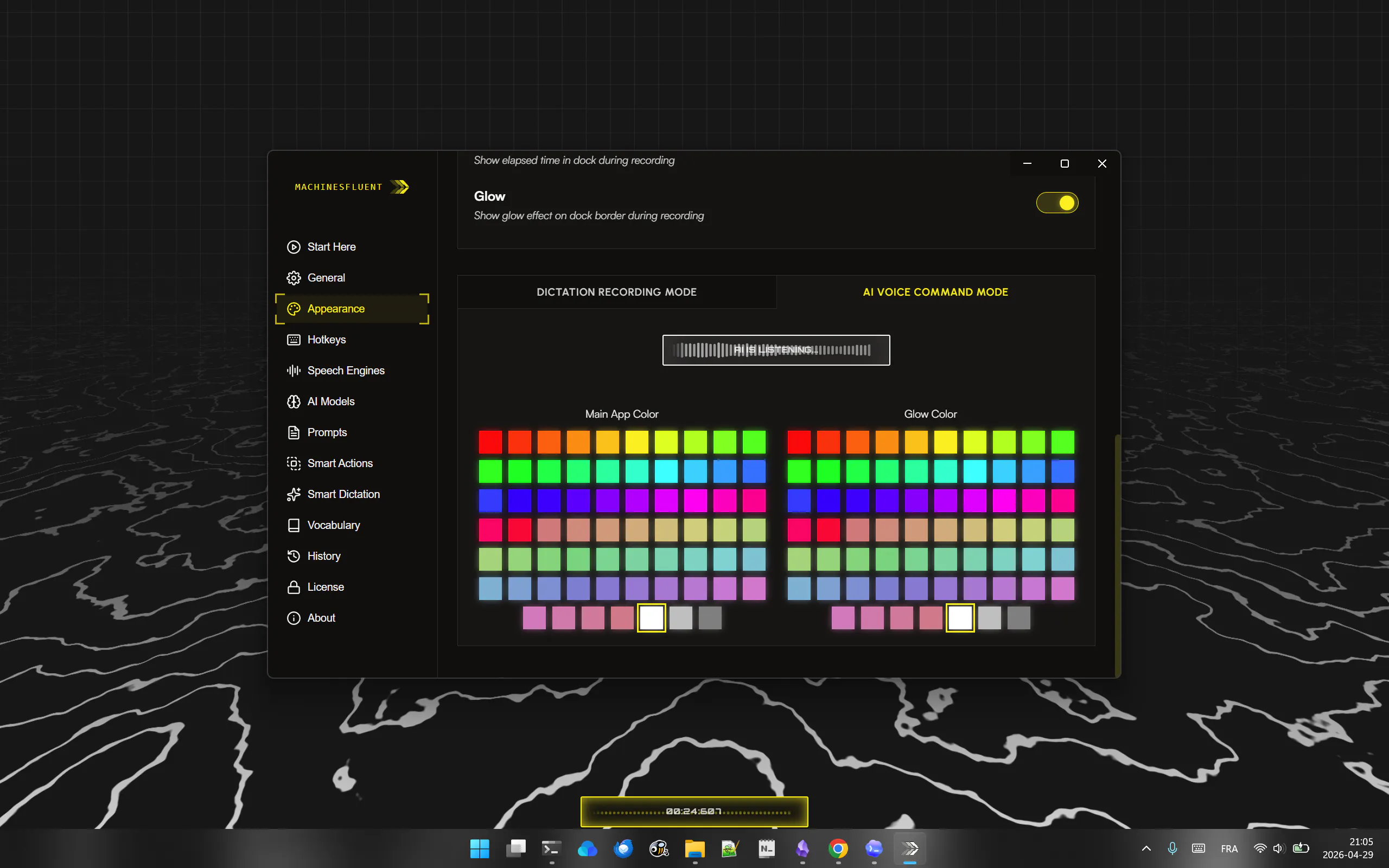This screenshot has width=1389, height=868.
Task: Open Notepad++ from the taskbar
Action: 730,848
